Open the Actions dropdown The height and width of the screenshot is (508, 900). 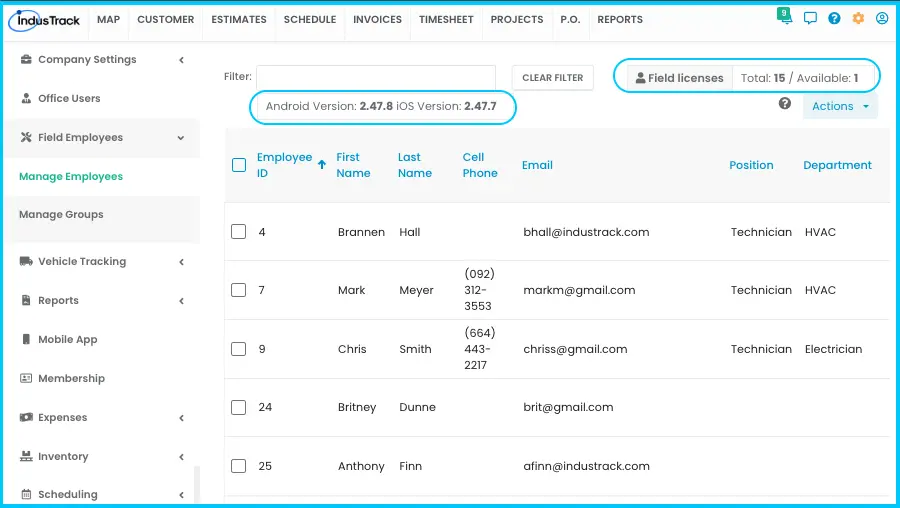pyautogui.click(x=840, y=106)
